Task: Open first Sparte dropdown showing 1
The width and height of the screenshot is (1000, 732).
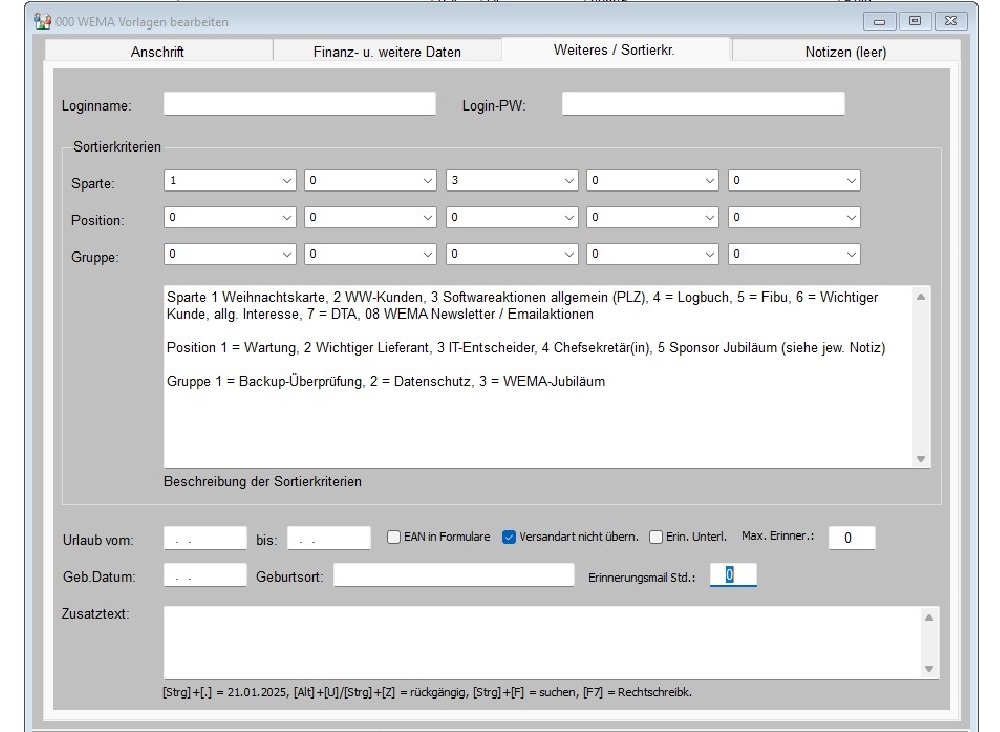Action: click(x=230, y=180)
